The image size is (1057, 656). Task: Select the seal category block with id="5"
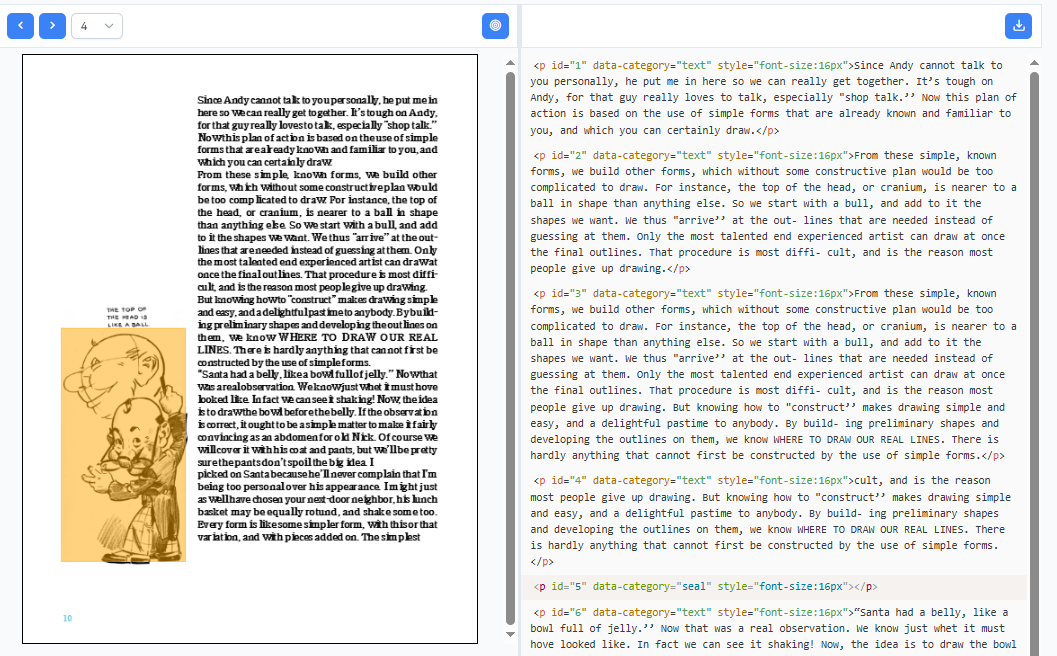[774, 587]
